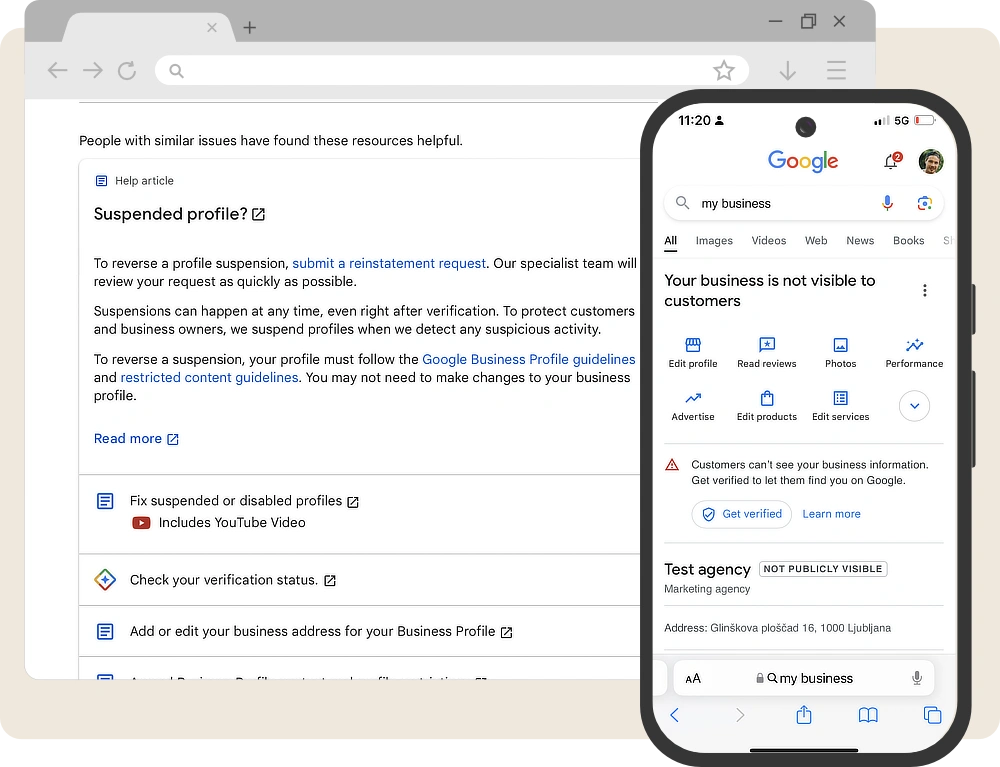Switch to the Images tab

pos(714,241)
